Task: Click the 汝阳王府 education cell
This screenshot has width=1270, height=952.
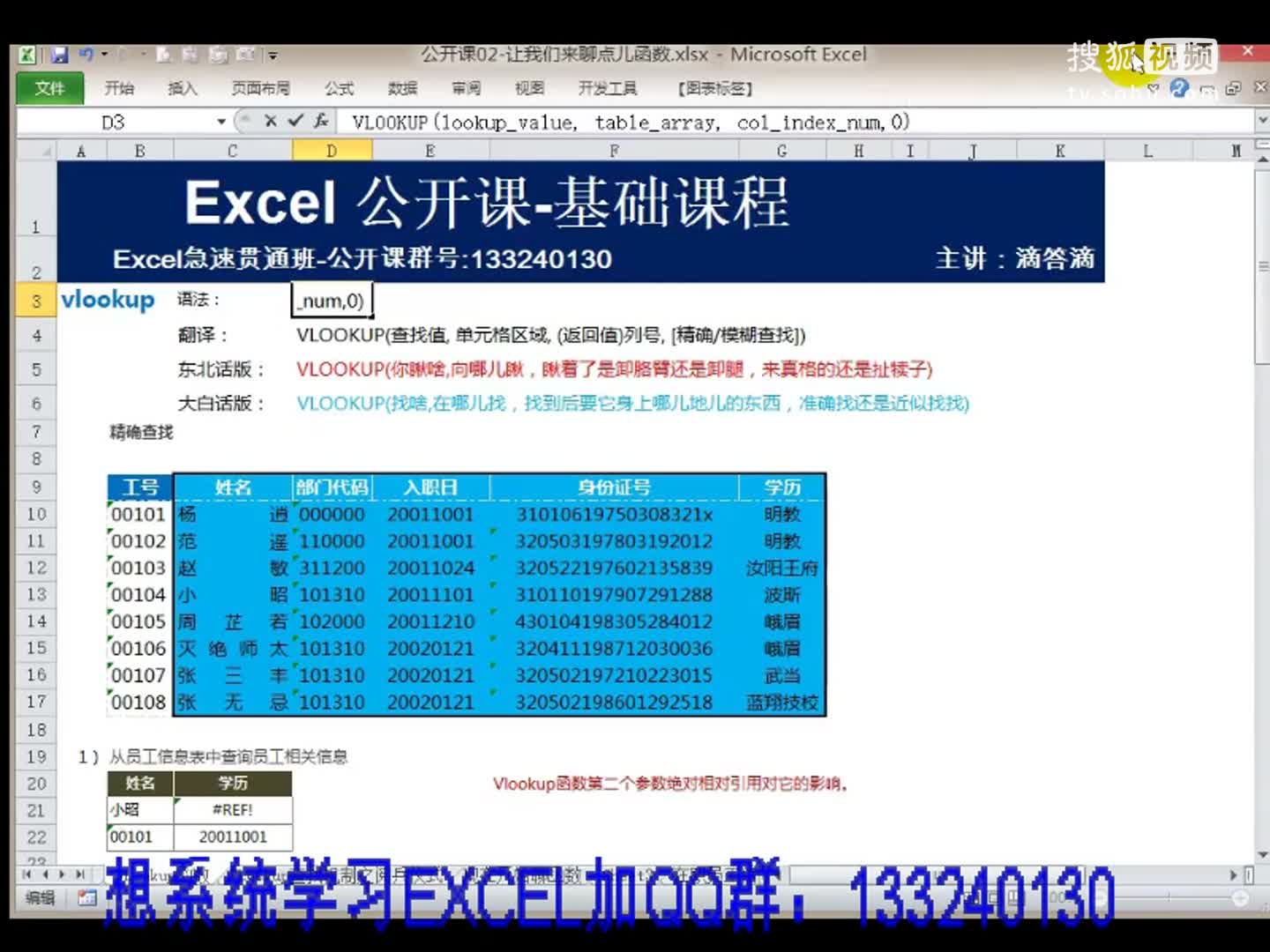Action: click(x=781, y=568)
